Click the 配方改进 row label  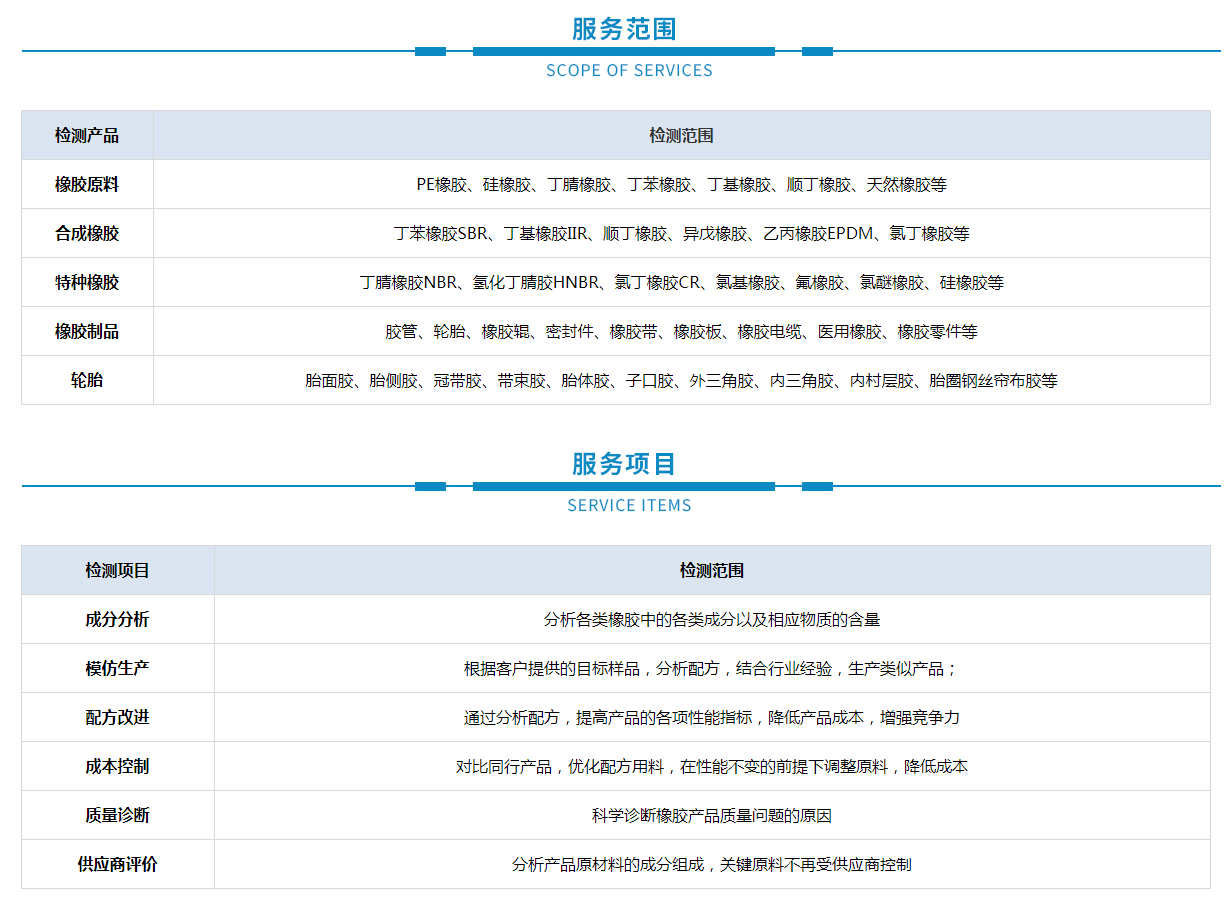point(117,717)
